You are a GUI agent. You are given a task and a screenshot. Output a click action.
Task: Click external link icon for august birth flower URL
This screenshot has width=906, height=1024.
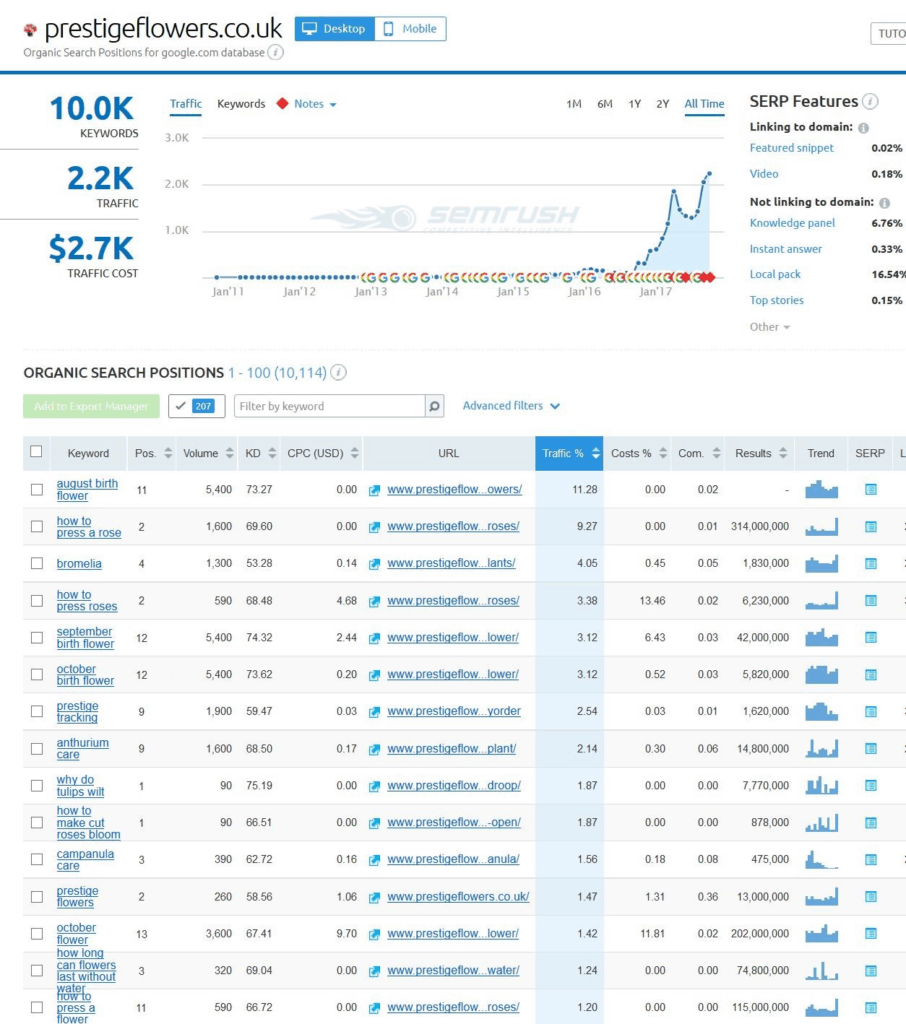(375, 490)
